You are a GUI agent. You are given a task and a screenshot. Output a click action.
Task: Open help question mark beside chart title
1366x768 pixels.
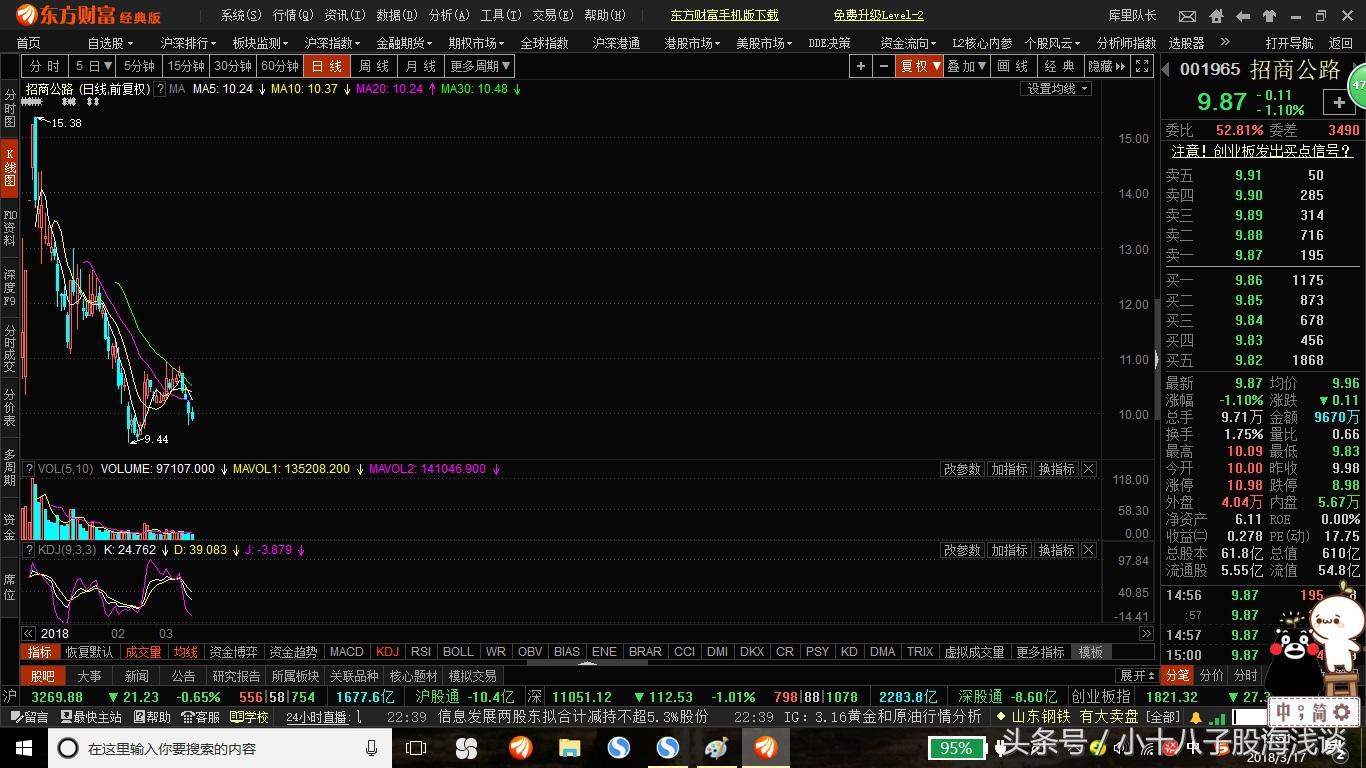160,89
